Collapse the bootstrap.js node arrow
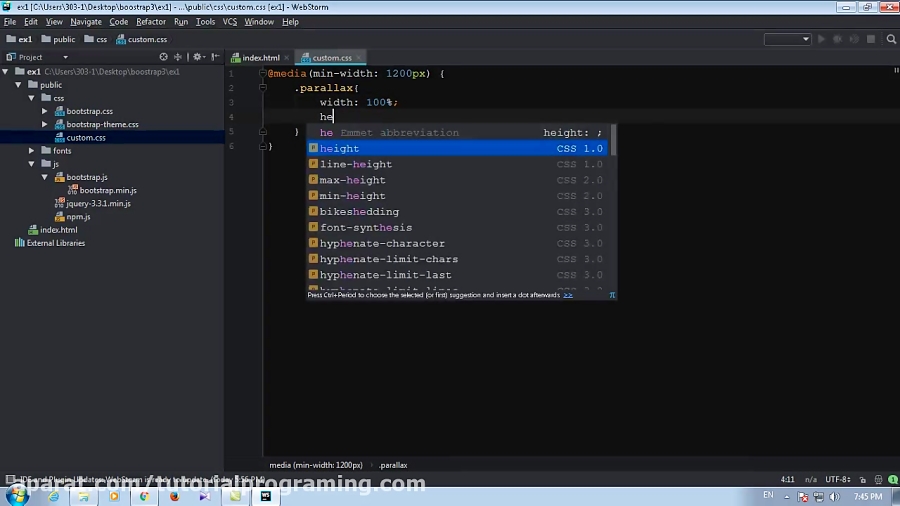The height and width of the screenshot is (506, 900). (x=45, y=177)
